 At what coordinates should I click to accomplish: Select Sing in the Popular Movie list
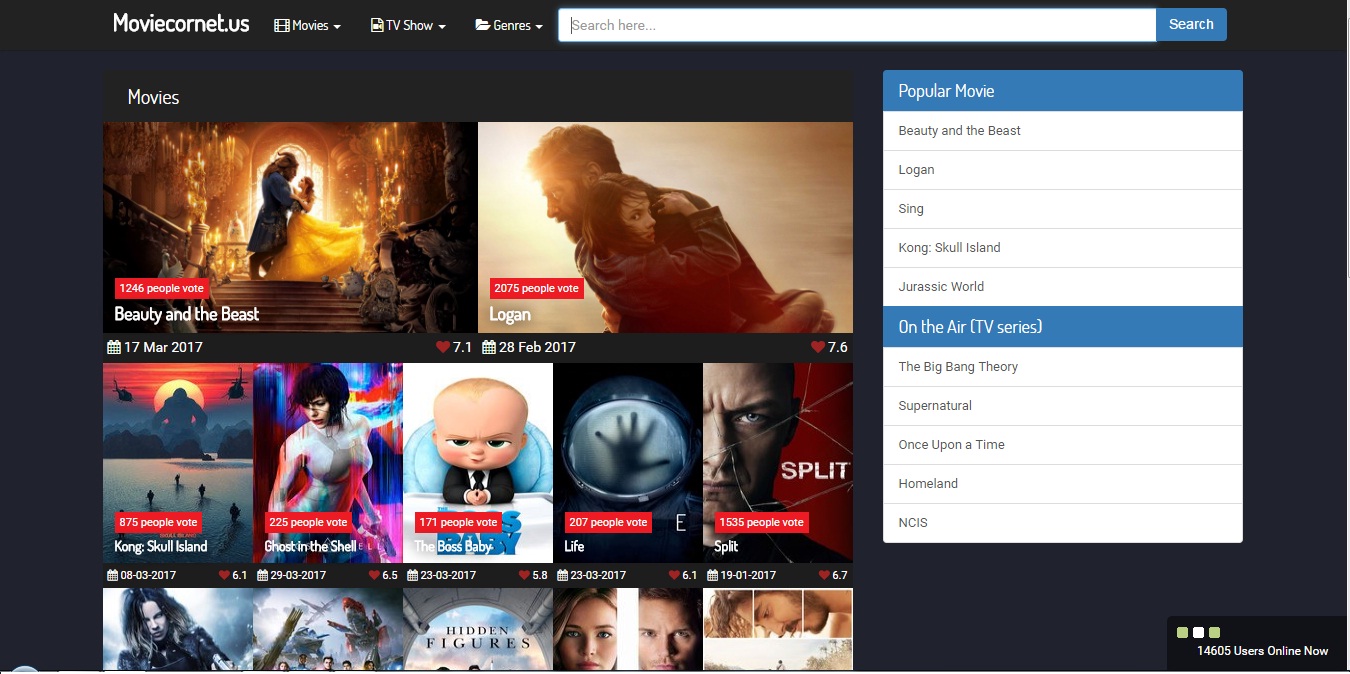point(1063,209)
